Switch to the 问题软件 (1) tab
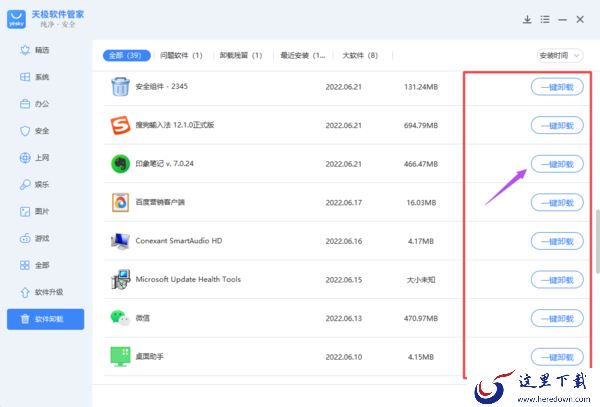Image resolution: width=600 pixels, height=407 pixels. (x=181, y=55)
